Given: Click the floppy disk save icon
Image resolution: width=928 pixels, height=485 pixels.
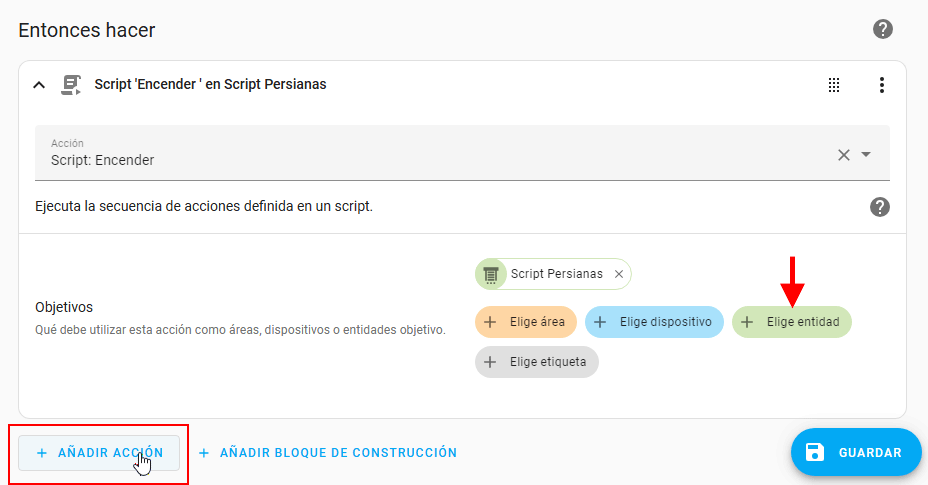Looking at the screenshot, I should pos(814,452).
